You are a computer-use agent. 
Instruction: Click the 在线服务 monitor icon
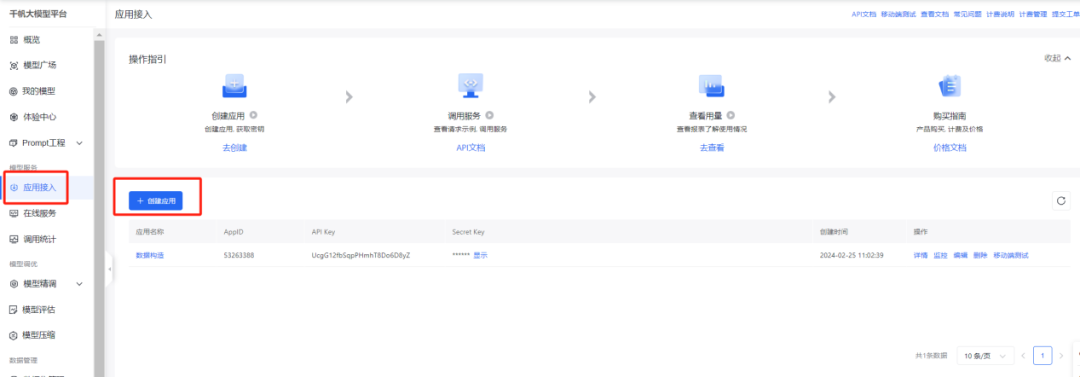click(x=14, y=213)
